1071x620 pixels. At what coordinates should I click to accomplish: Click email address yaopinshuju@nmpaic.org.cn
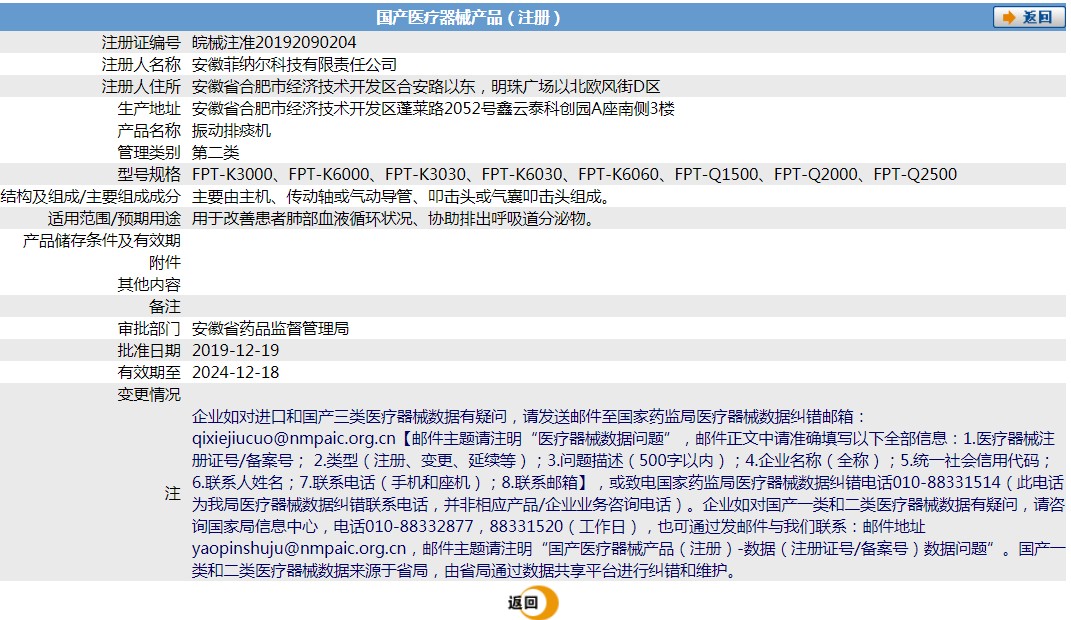(x=299, y=548)
